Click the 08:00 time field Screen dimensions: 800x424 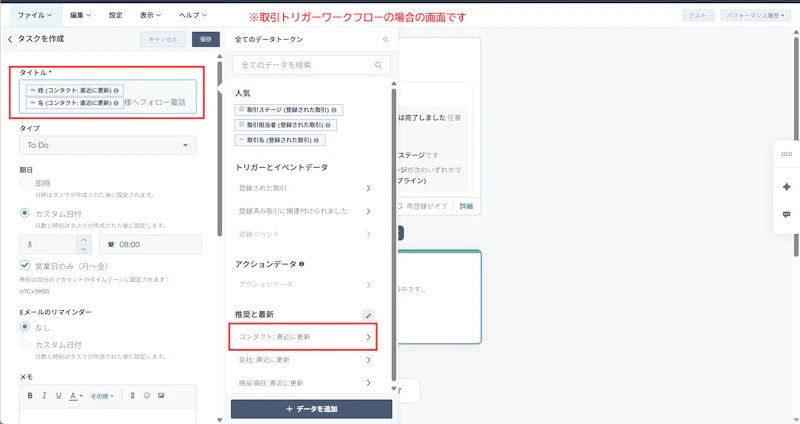pyautogui.click(x=151, y=244)
